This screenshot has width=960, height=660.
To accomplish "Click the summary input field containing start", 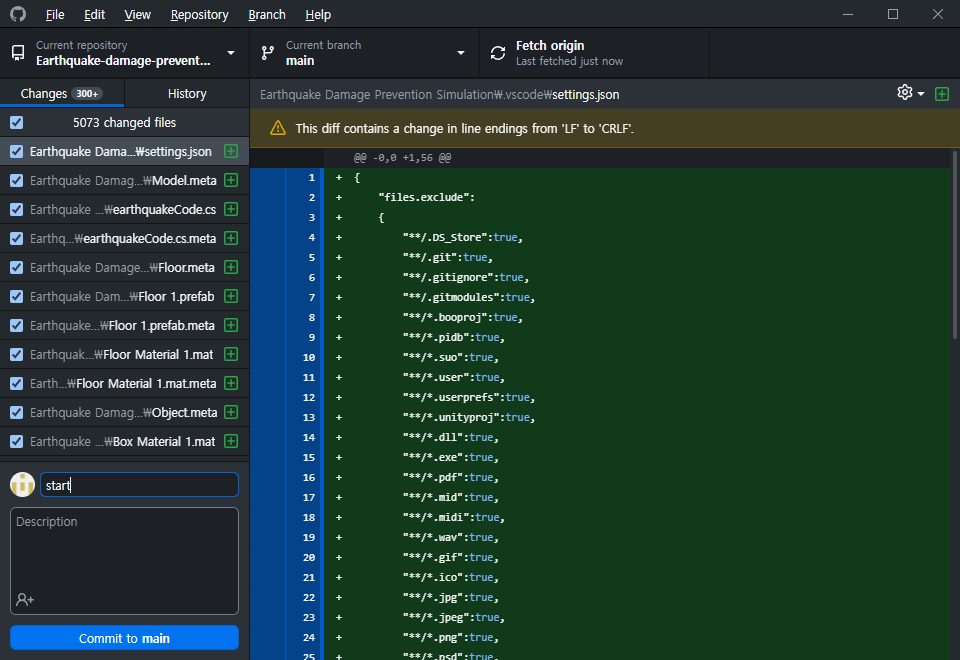I will click(139, 484).
